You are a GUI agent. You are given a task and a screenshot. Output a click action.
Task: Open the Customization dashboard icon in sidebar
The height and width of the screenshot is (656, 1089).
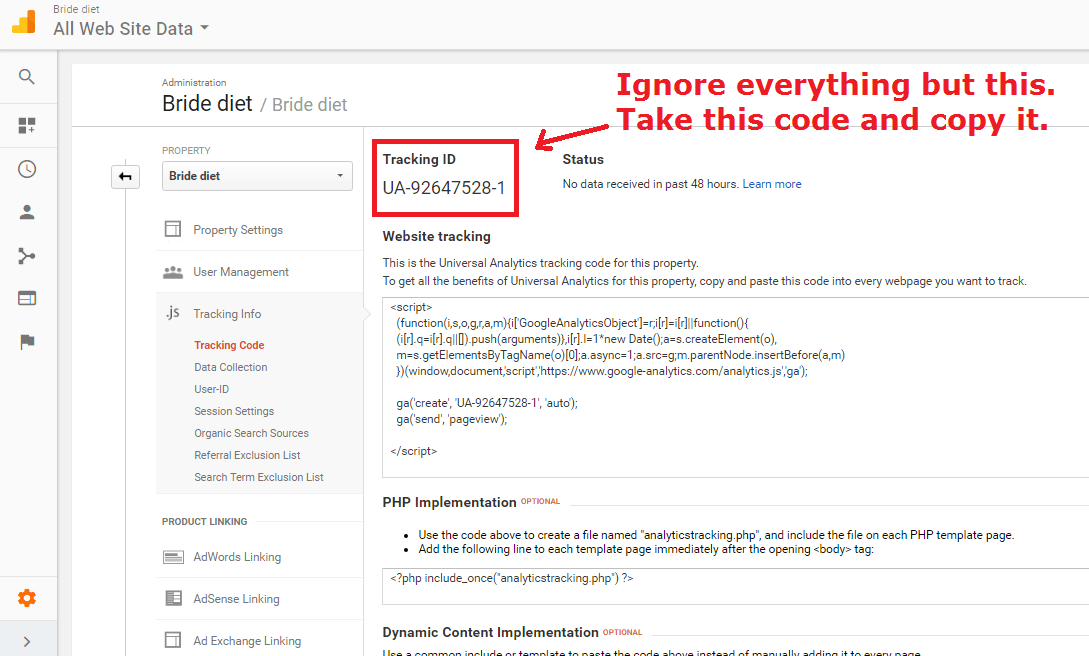(x=26, y=126)
